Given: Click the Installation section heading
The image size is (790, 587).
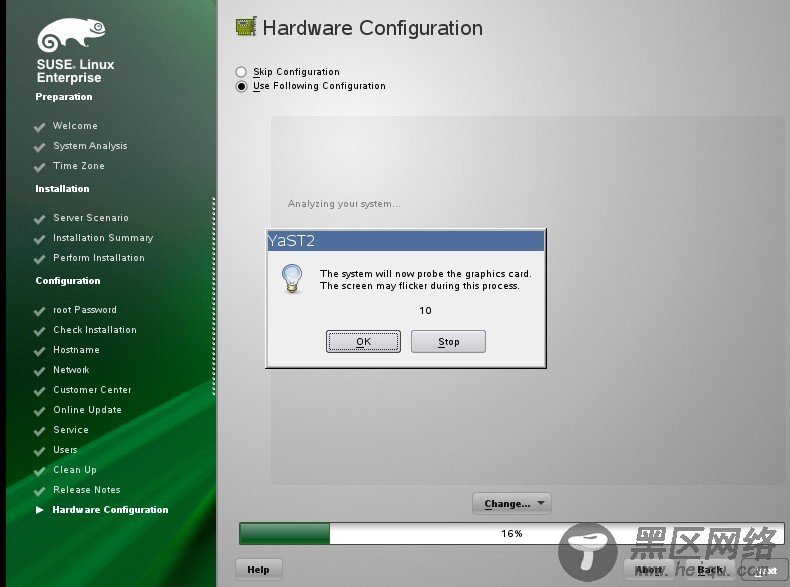Looking at the screenshot, I should click(x=62, y=189).
